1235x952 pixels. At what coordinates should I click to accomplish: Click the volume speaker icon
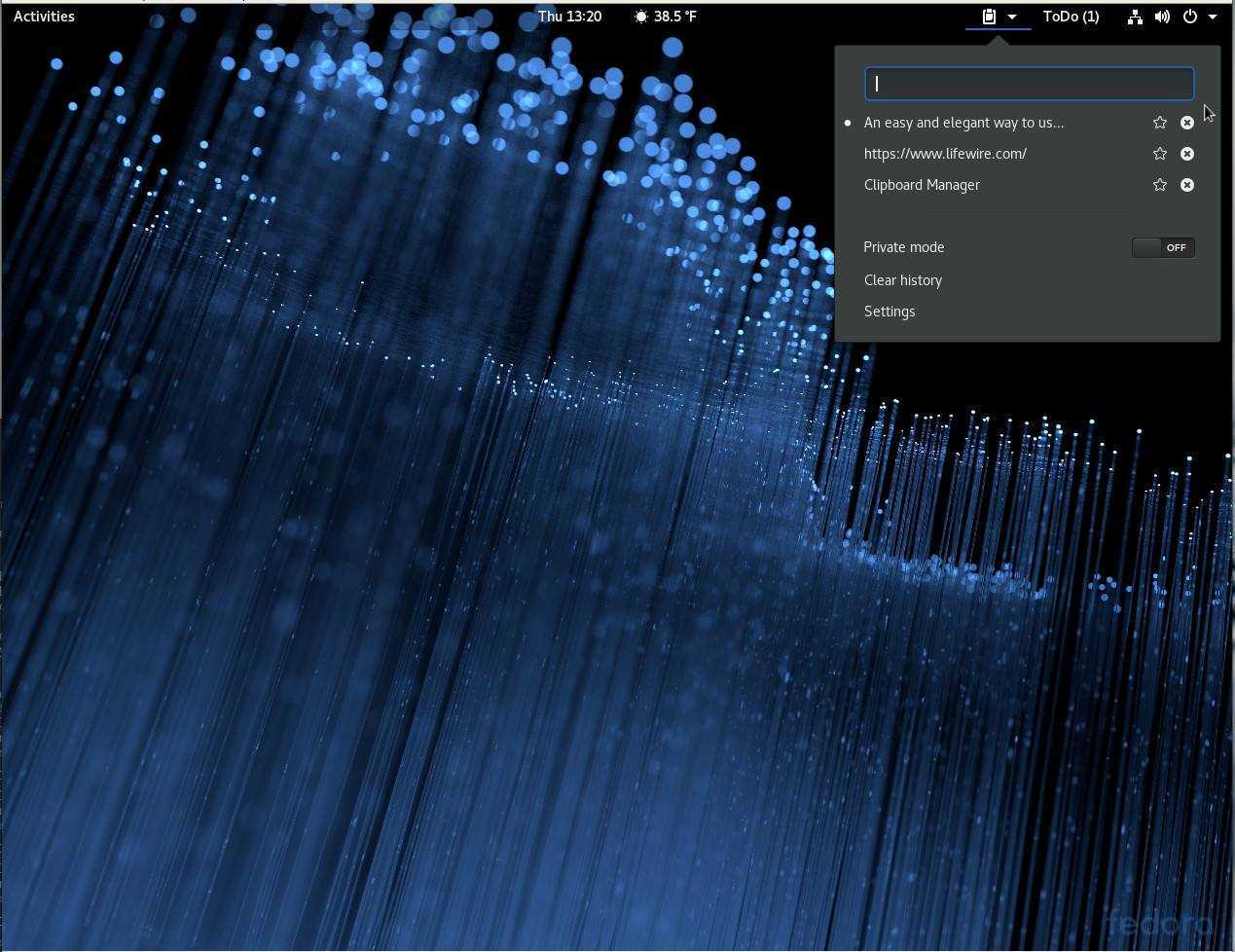point(1162,17)
